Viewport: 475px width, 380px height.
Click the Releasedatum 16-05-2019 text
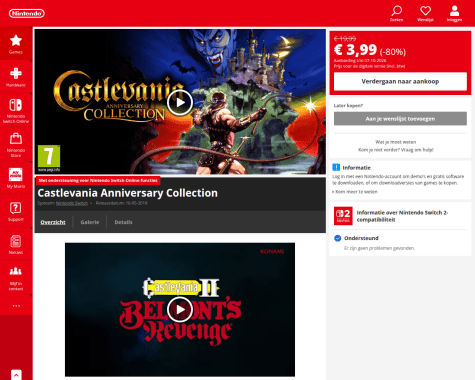[121, 203]
